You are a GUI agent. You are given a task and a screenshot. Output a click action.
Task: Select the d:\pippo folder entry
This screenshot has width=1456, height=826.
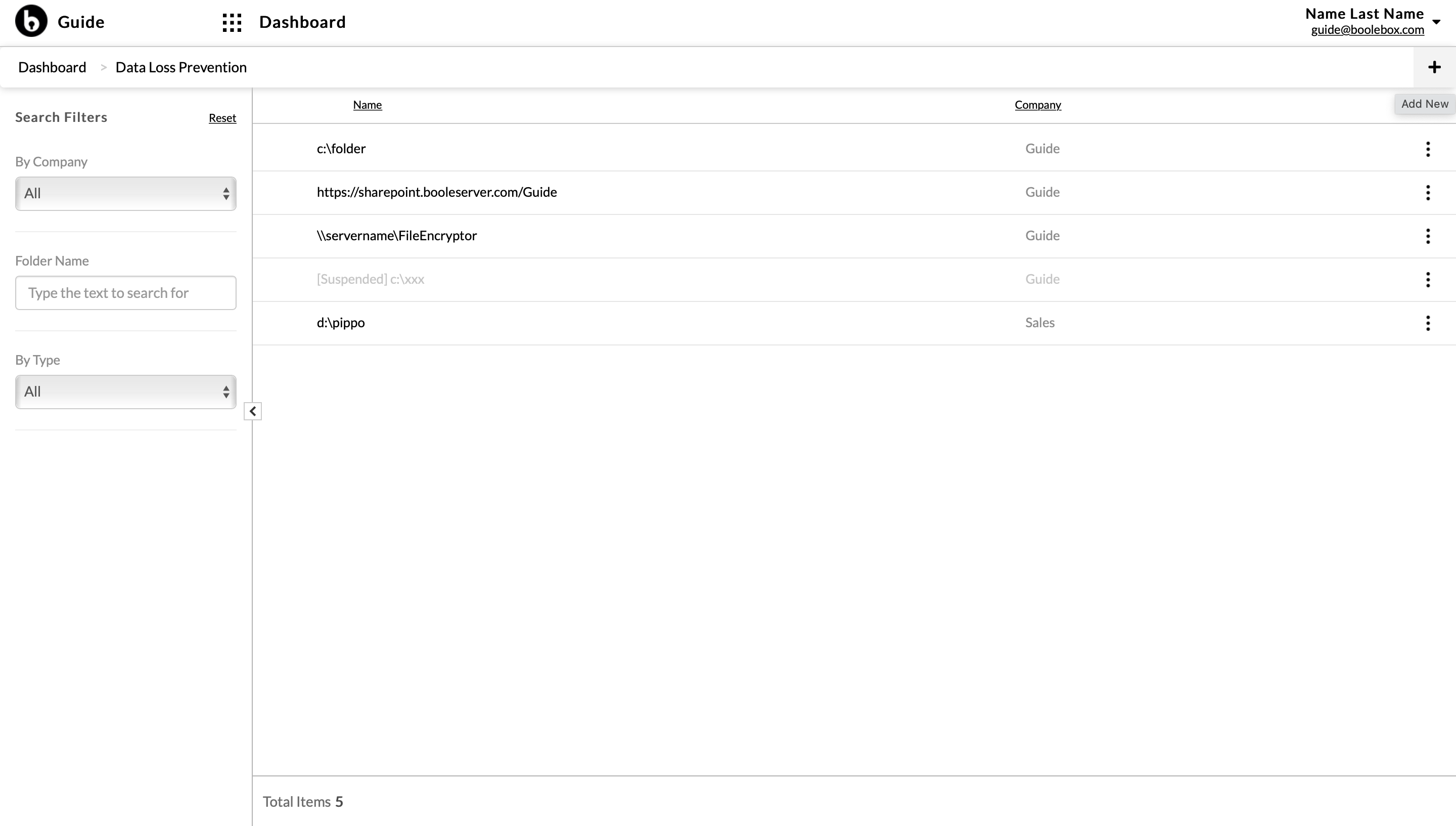(341, 322)
